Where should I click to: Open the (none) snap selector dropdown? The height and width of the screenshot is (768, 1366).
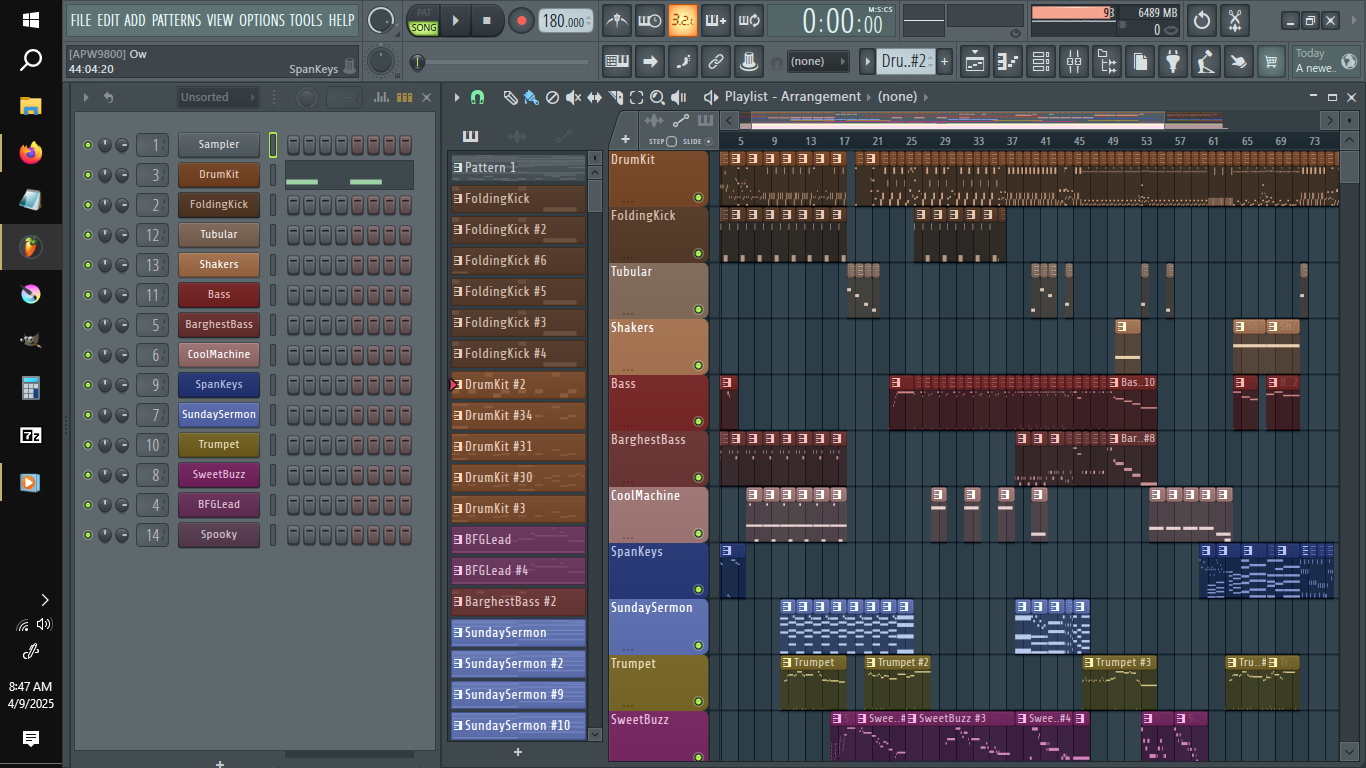(x=819, y=62)
